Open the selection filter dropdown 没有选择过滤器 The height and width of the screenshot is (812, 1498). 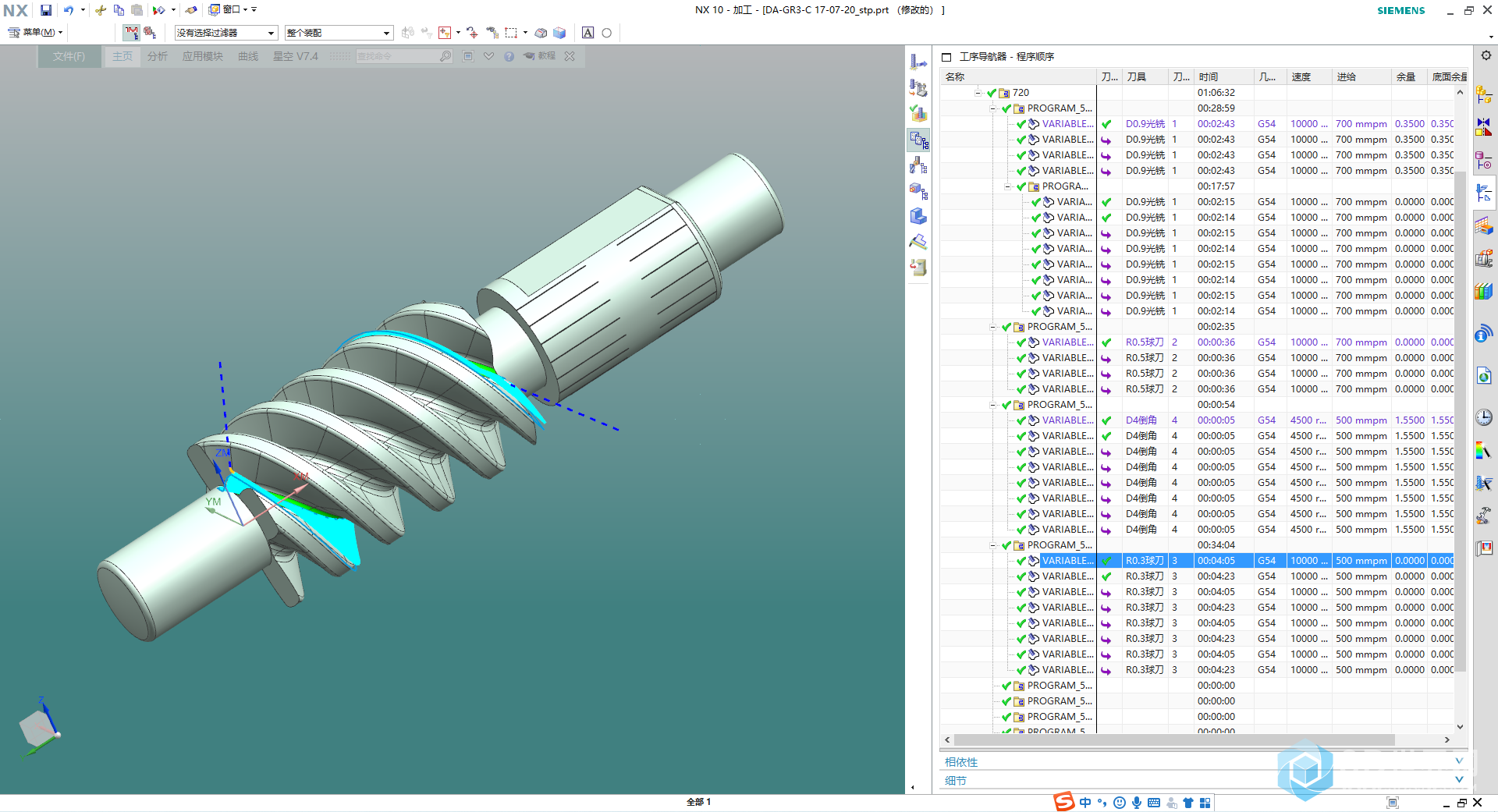[x=226, y=33]
